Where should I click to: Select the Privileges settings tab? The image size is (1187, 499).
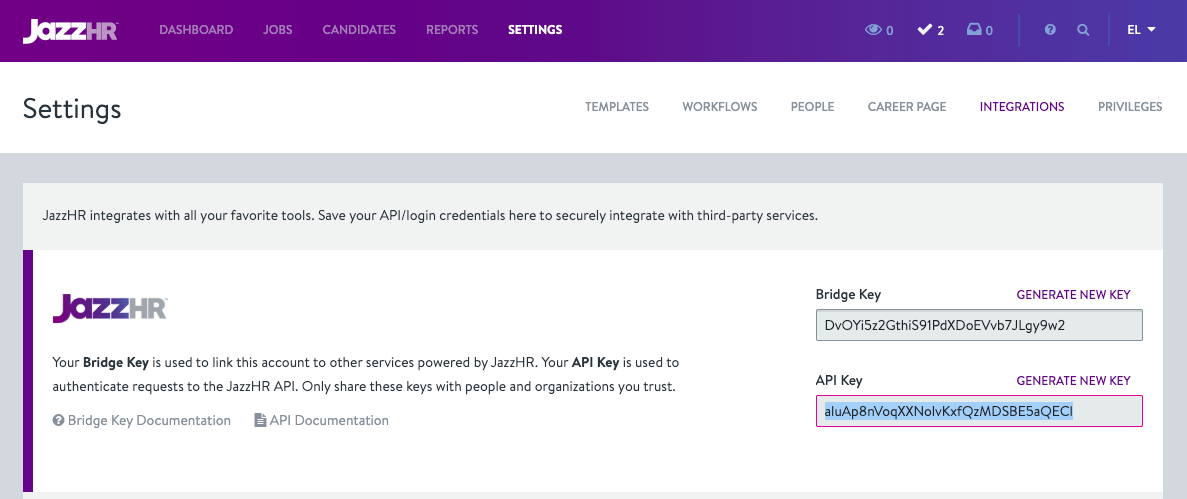tap(1130, 107)
